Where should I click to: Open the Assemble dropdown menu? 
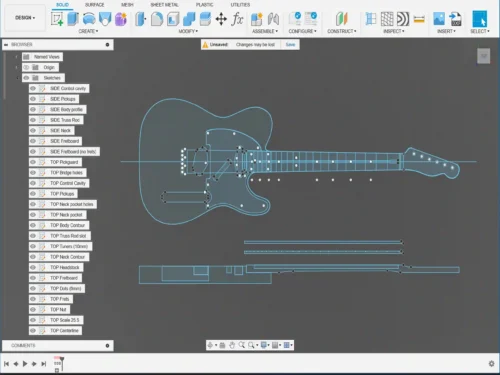tap(265, 31)
